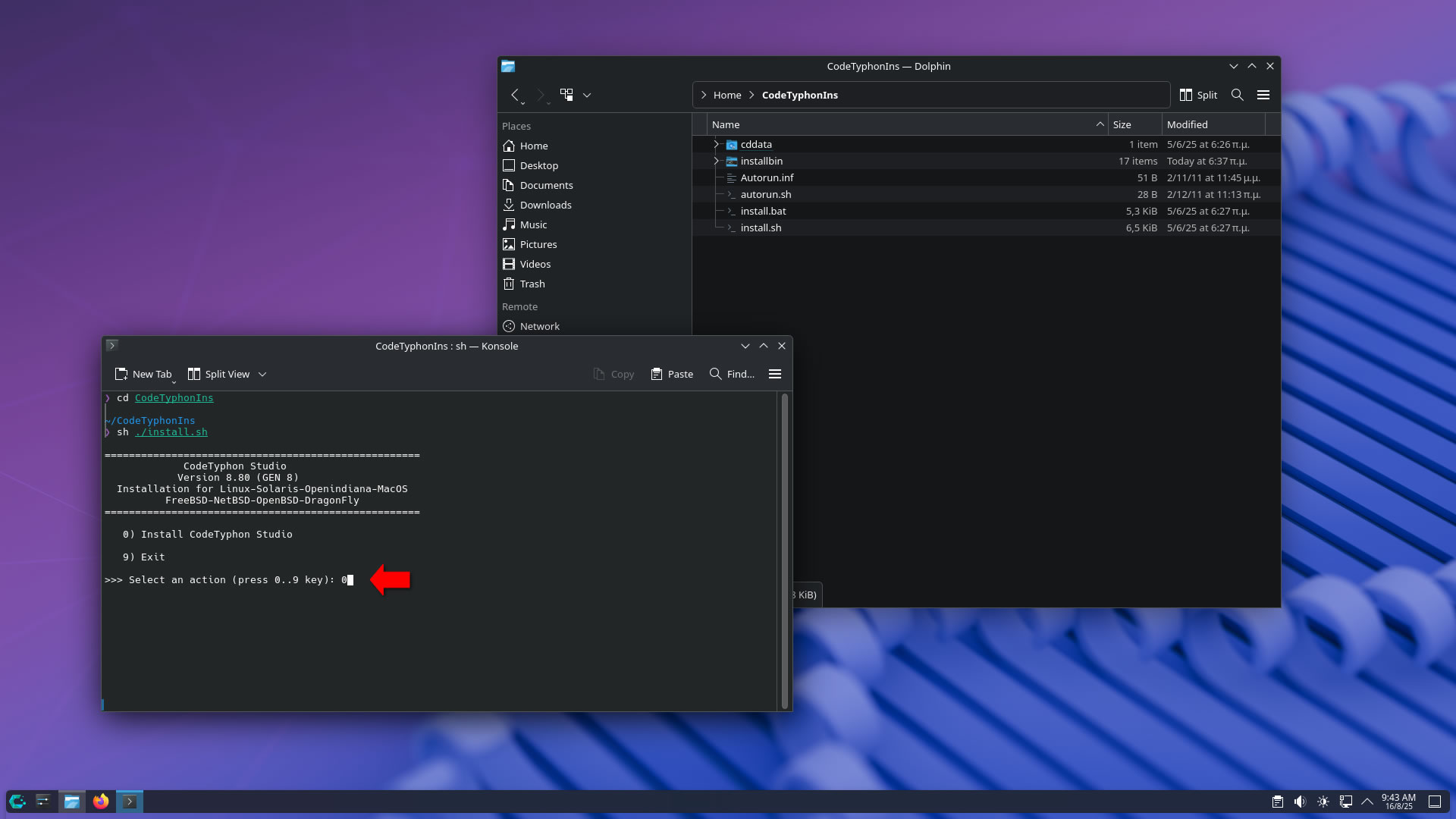1456x819 pixels.
Task: Click CodeTyphonIns breadcrumb segment
Action: pyautogui.click(x=799, y=95)
